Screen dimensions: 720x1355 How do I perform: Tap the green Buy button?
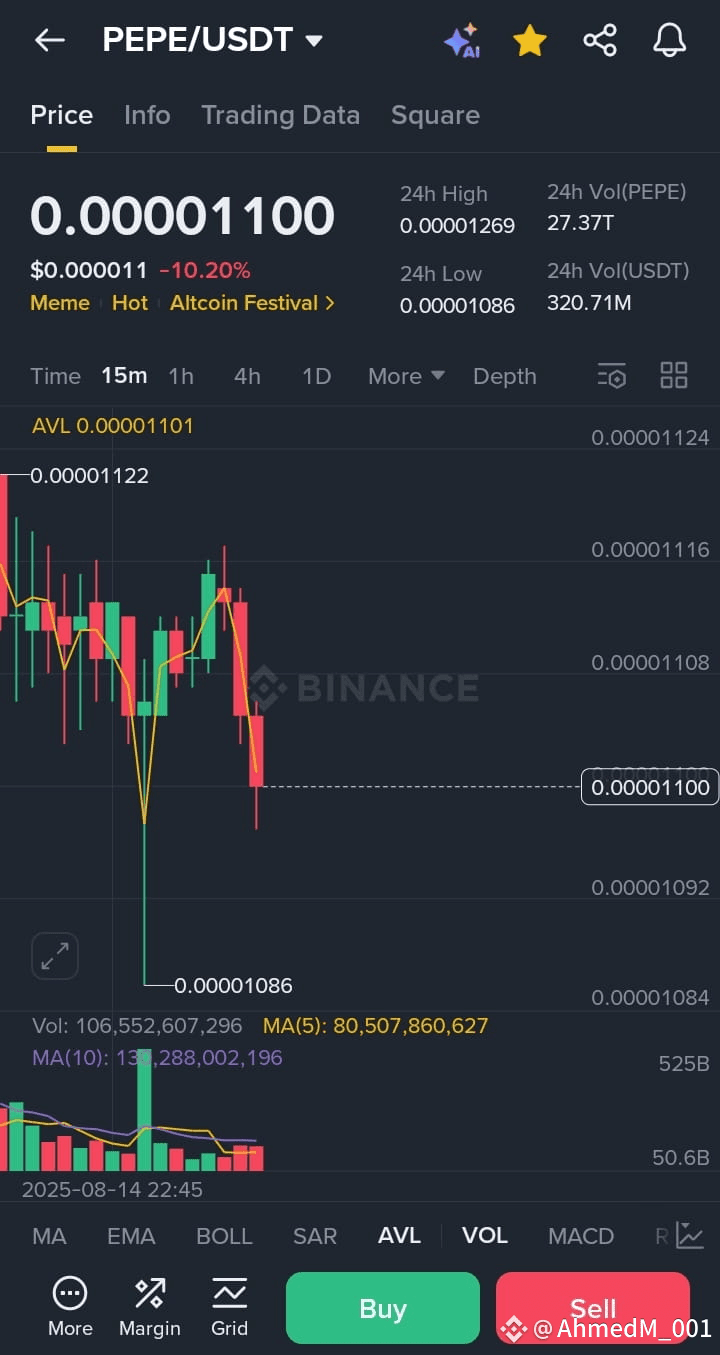click(383, 1308)
